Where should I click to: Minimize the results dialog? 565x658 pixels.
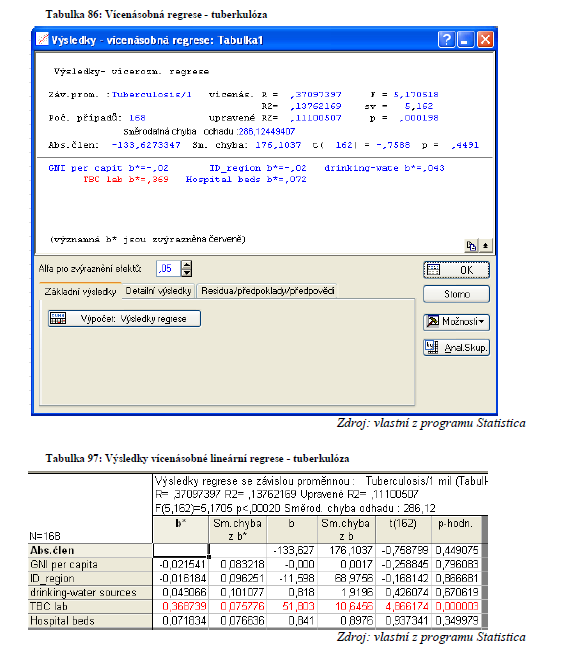(465, 39)
